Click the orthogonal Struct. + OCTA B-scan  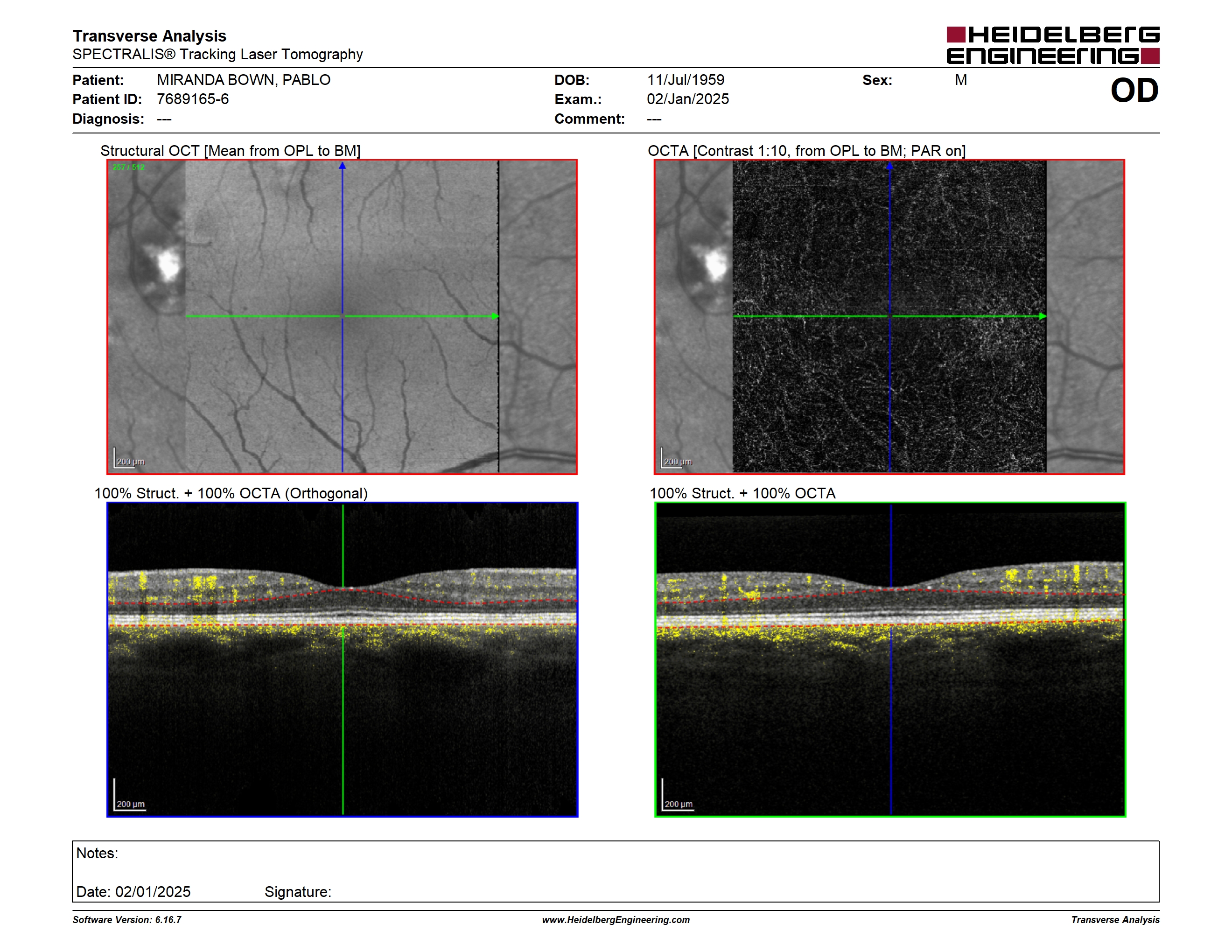[x=342, y=659]
